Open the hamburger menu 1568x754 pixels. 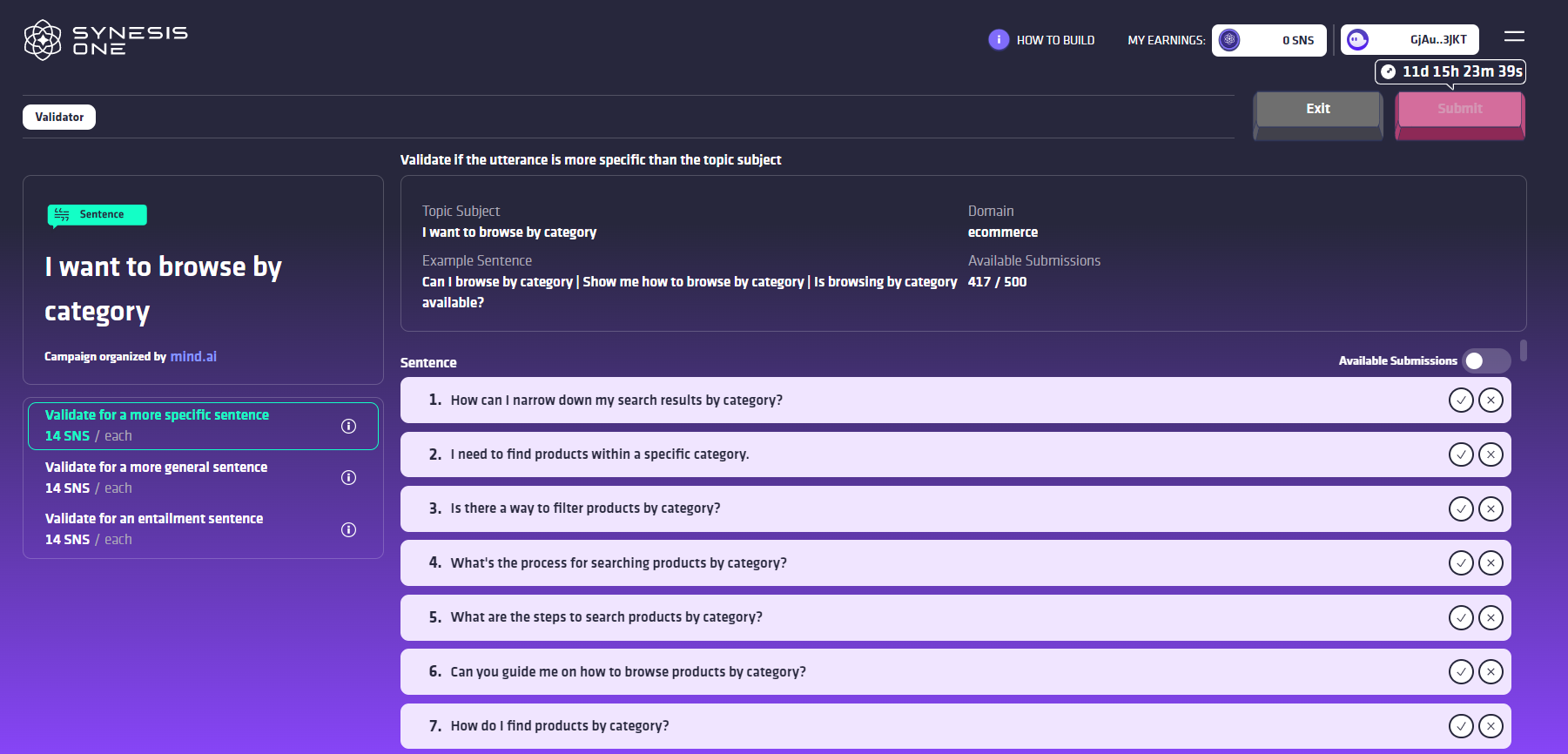pos(1514,37)
